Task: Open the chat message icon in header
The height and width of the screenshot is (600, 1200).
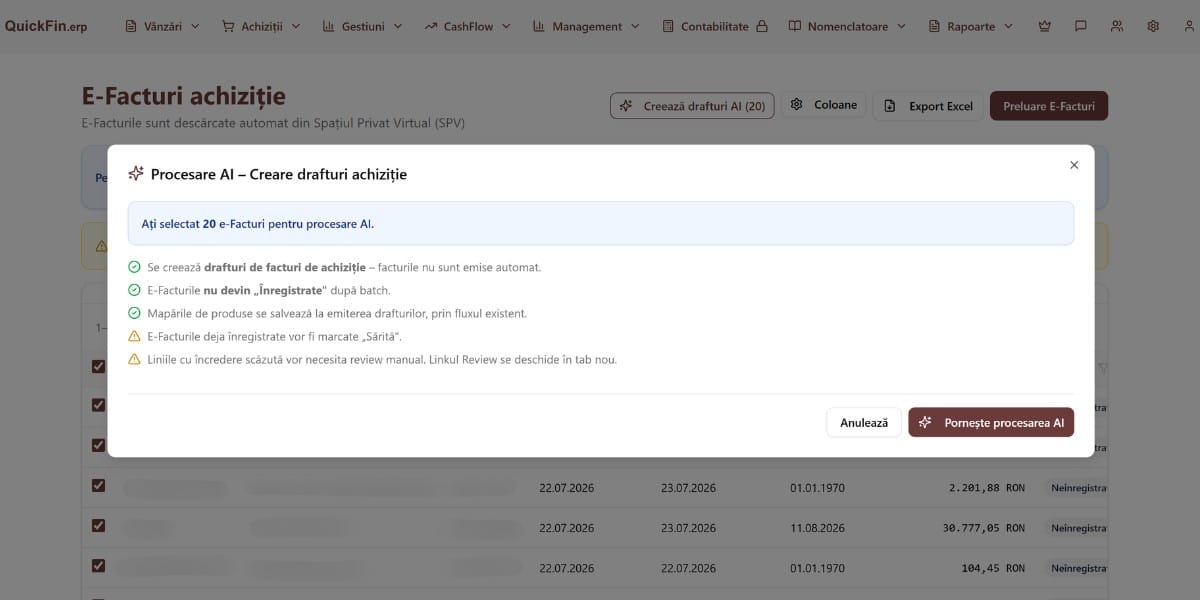Action: pos(1081,26)
